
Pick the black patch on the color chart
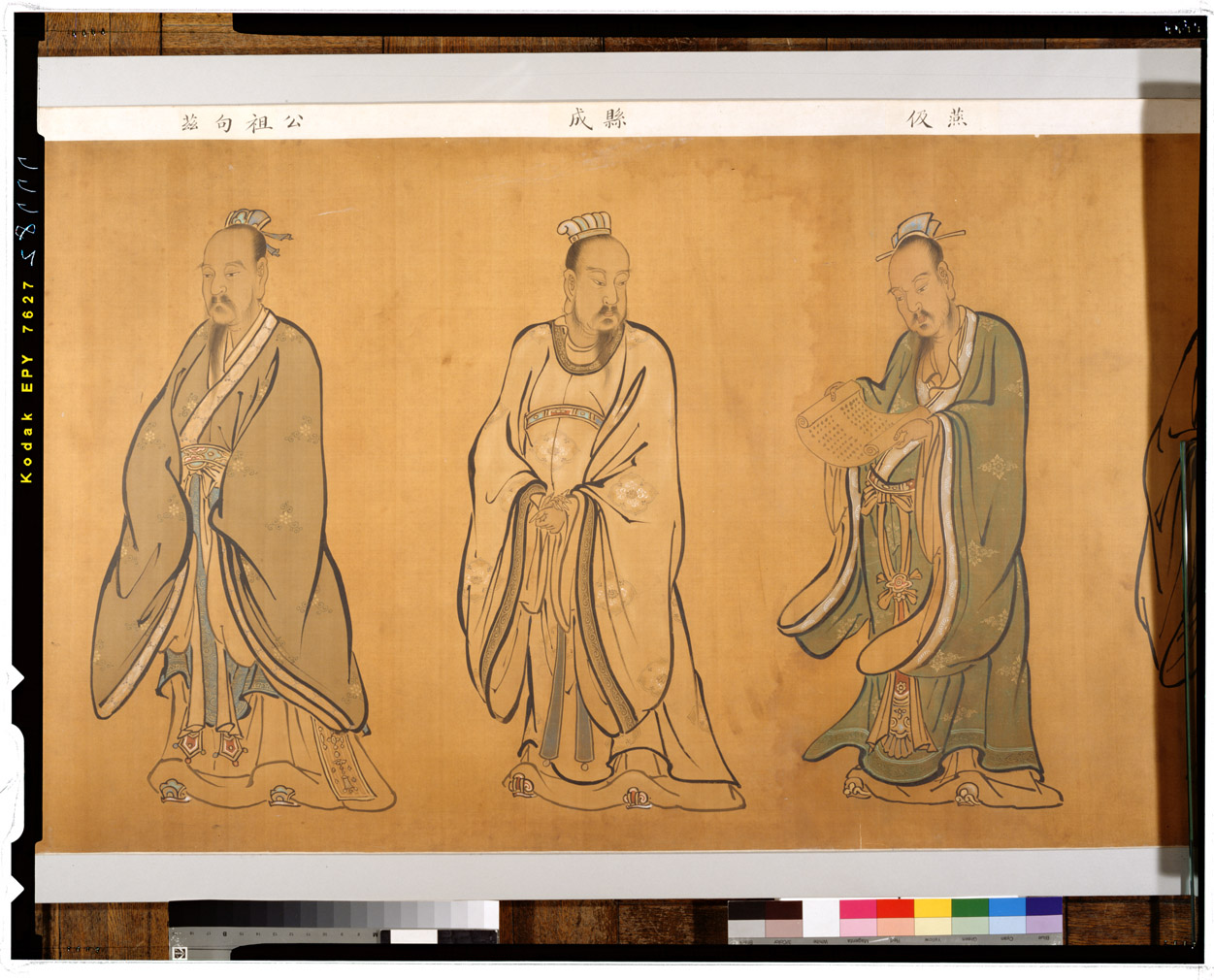coord(746,910)
